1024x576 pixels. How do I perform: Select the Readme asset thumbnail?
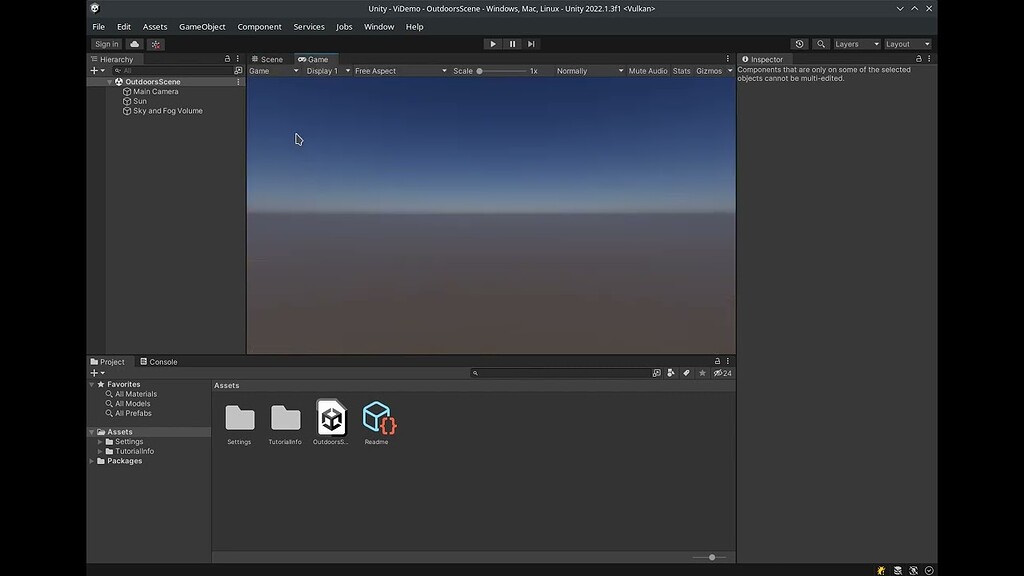pos(378,417)
